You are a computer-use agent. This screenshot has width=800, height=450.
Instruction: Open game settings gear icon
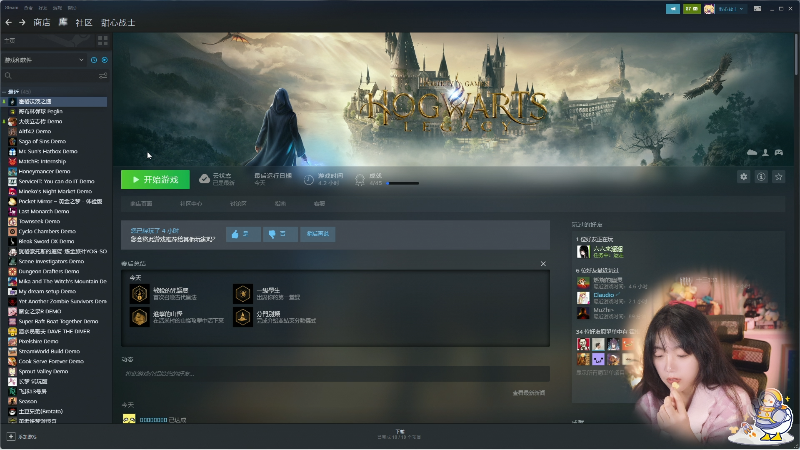[x=743, y=177]
